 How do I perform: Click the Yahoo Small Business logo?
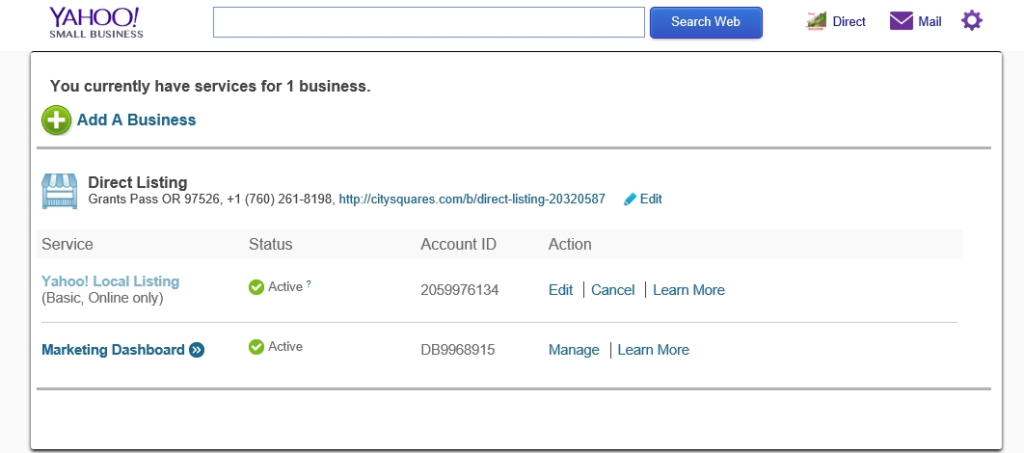[96, 23]
